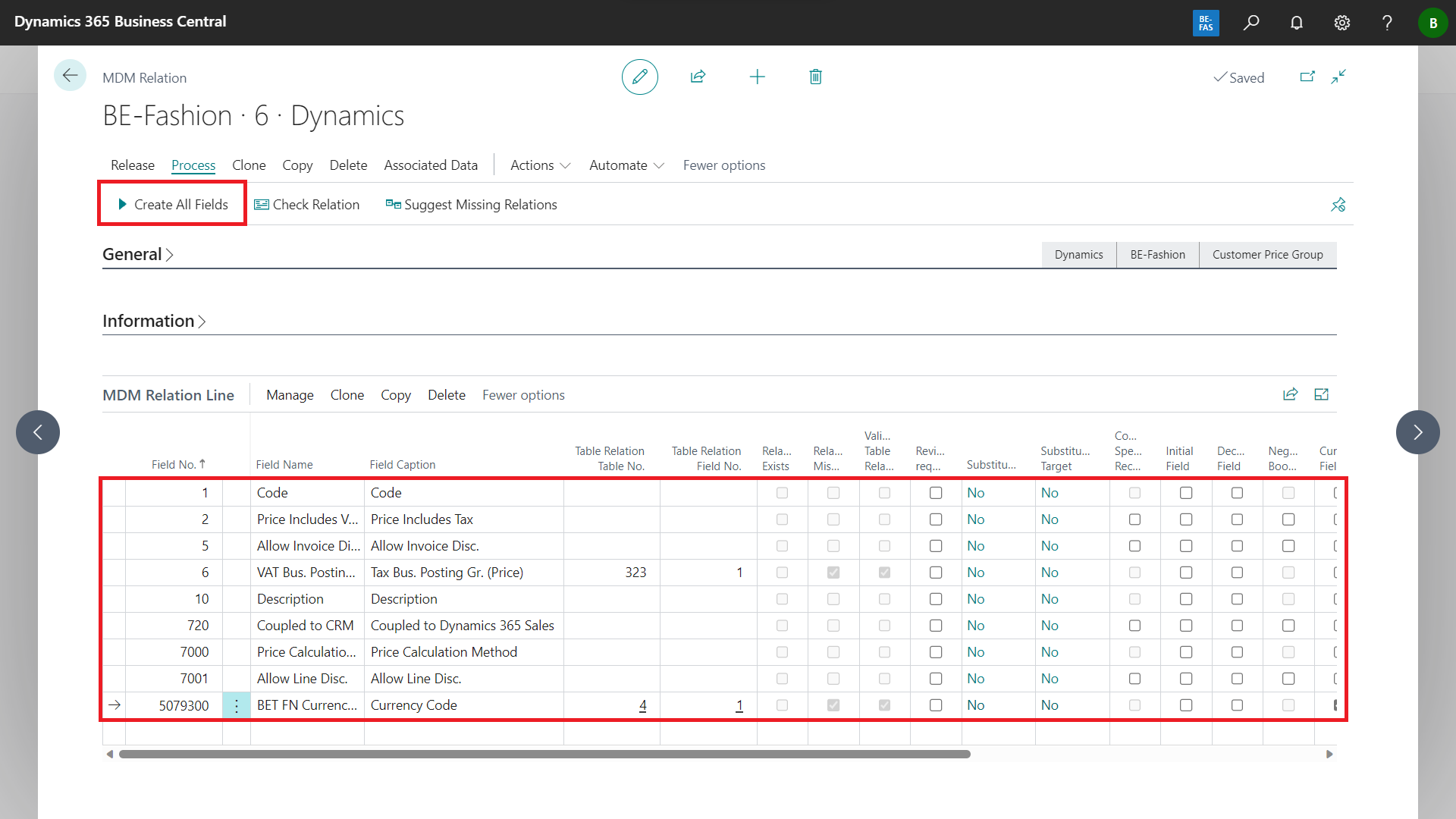Expand the MDM Relation Line part
Screen dimensions: 1456x819
coord(1321,394)
